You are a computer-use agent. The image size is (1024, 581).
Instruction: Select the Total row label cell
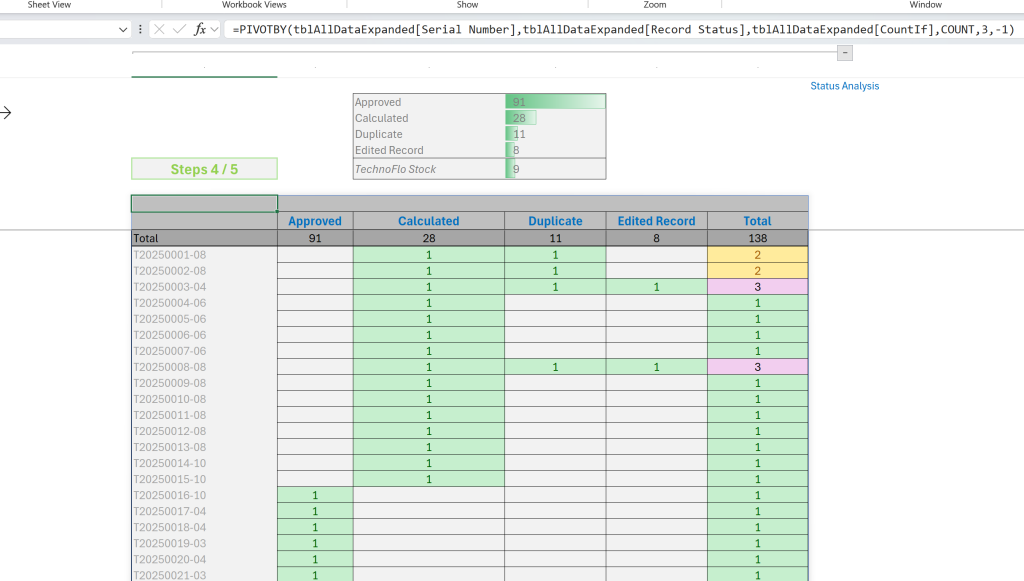pyautogui.click(x=204, y=238)
